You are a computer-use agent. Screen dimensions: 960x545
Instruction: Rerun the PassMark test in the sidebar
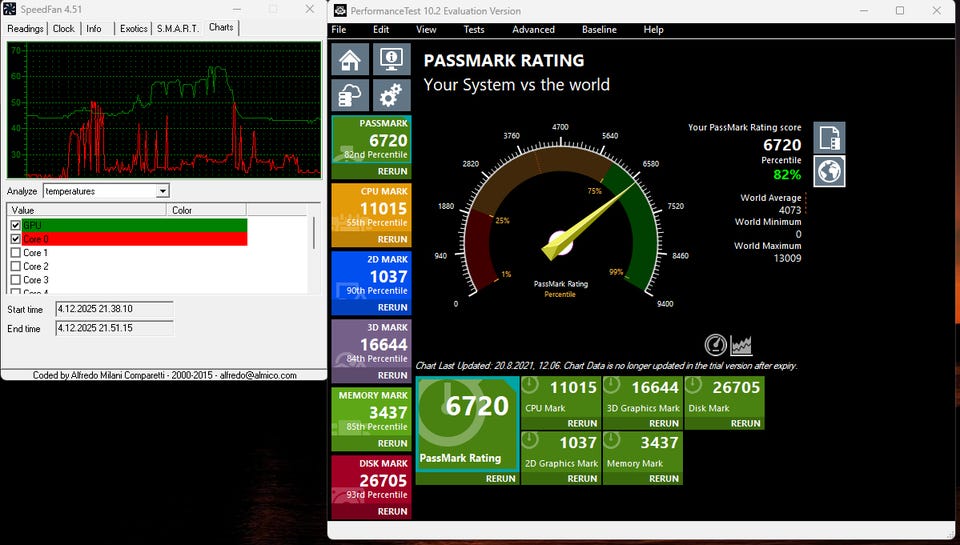pos(392,171)
